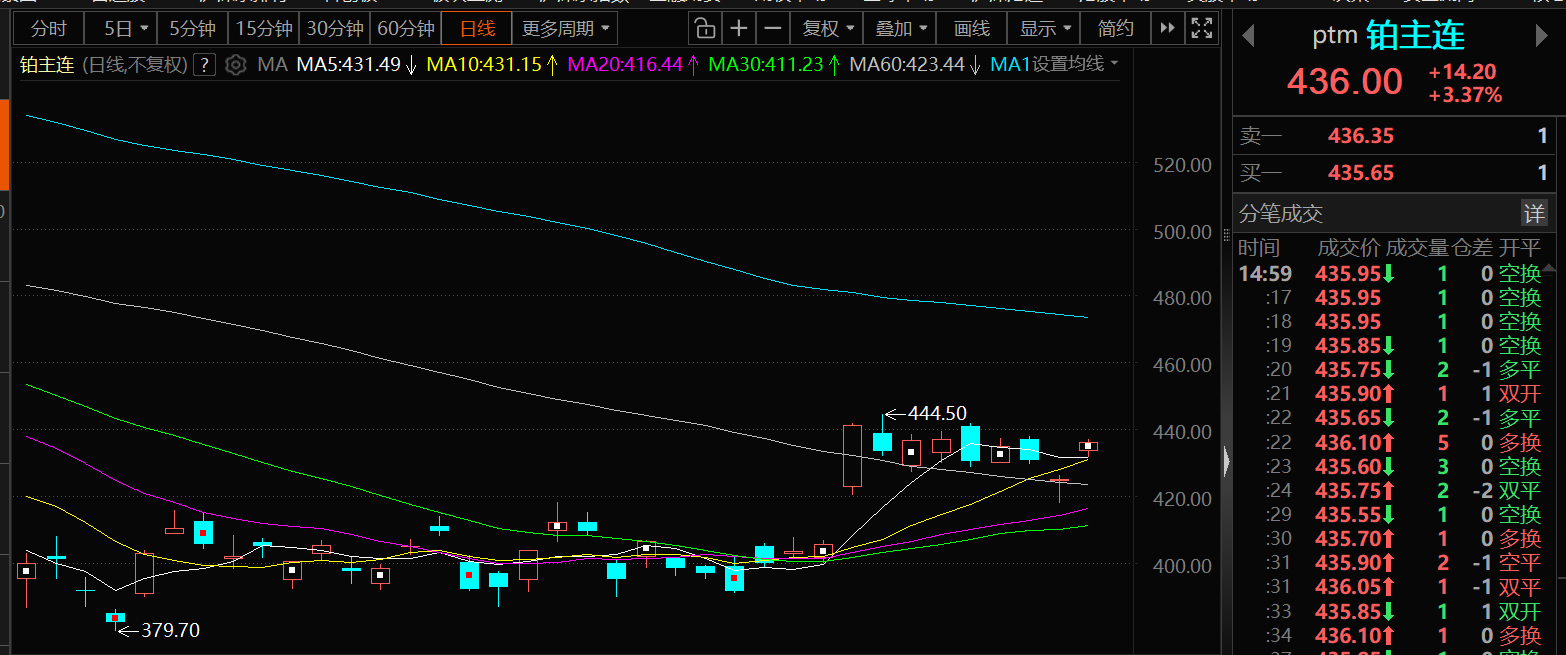
Task: Click the 480.00 axis label
Action: tap(1183, 298)
